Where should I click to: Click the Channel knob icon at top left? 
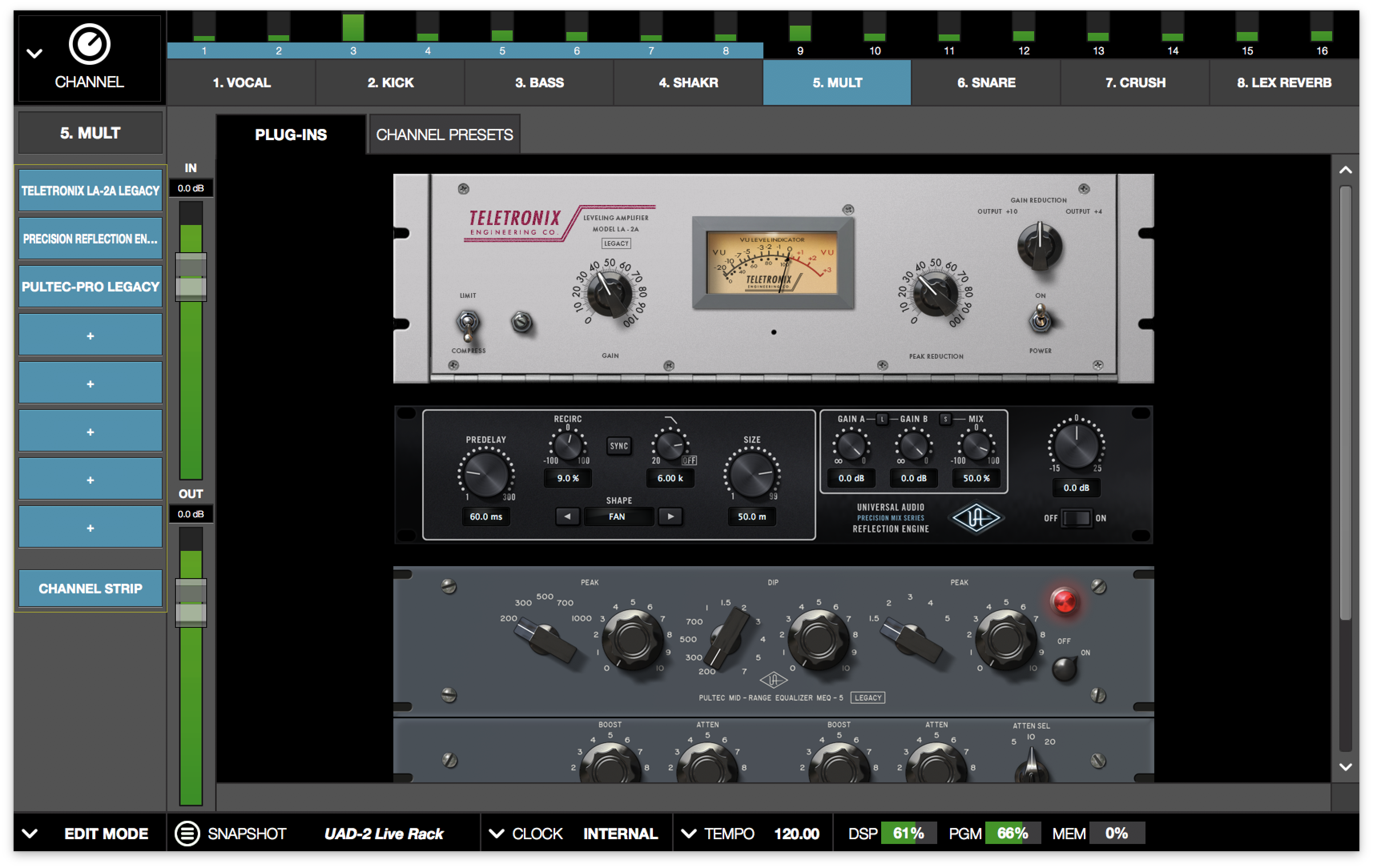tap(89, 44)
